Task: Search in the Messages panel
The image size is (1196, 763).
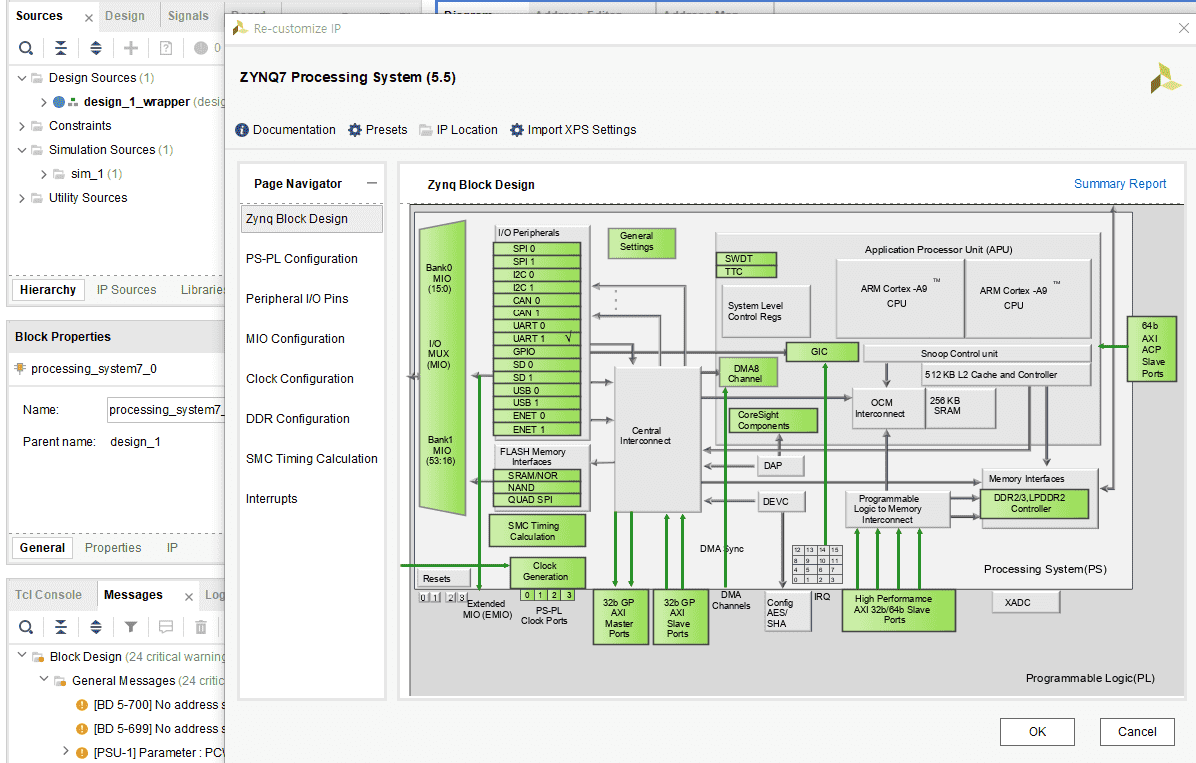Action: pos(26,627)
